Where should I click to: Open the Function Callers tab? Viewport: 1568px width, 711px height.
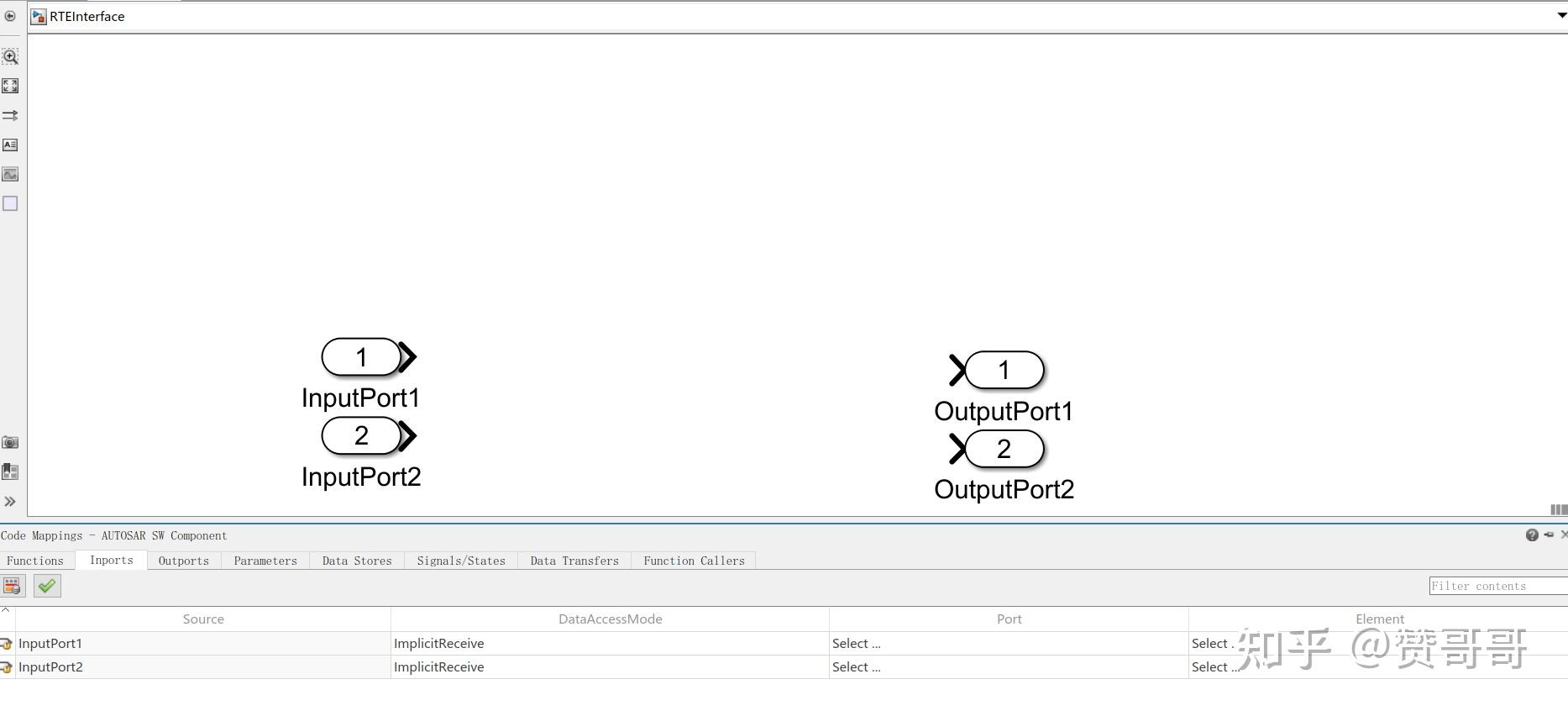(x=694, y=561)
